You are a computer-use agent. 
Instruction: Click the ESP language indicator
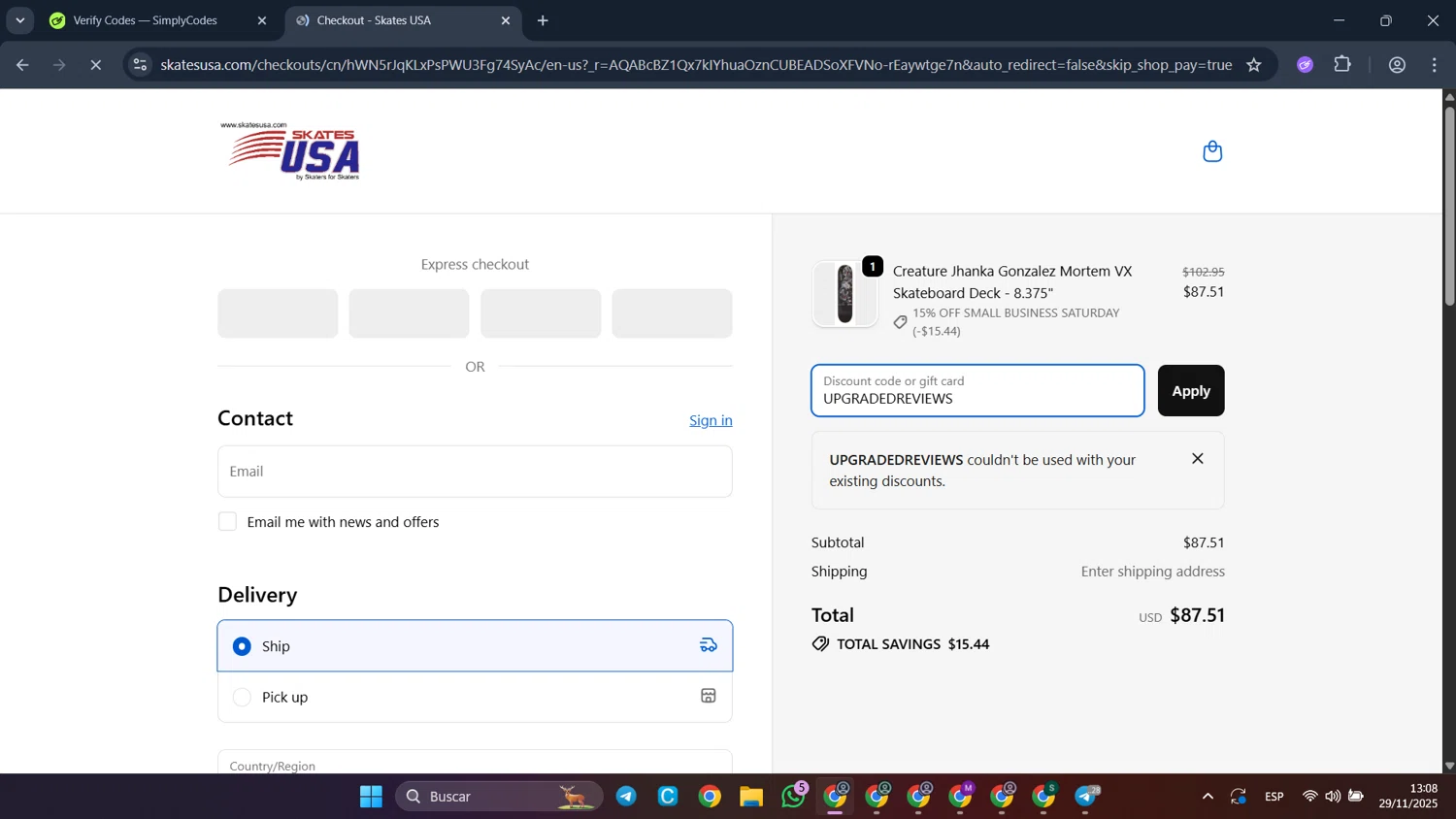(x=1274, y=797)
